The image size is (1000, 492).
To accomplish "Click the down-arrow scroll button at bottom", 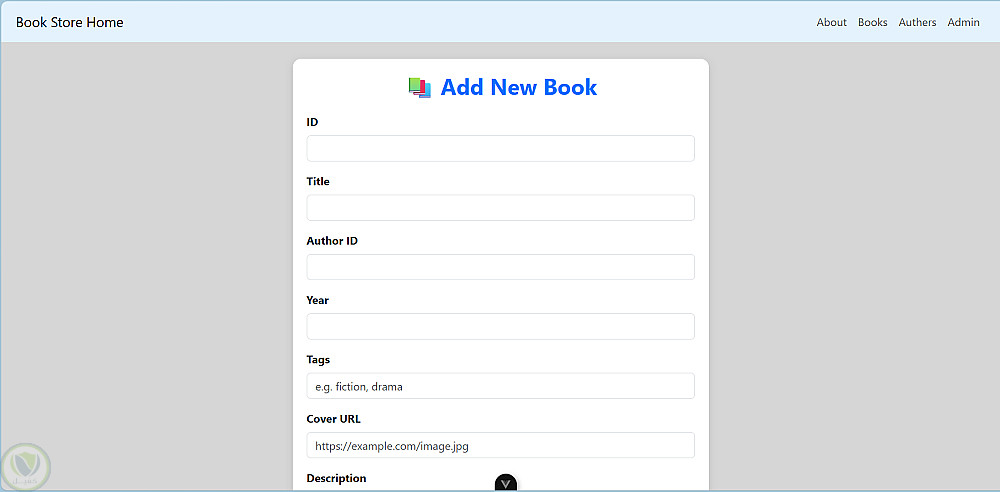I will (x=506, y=483).
